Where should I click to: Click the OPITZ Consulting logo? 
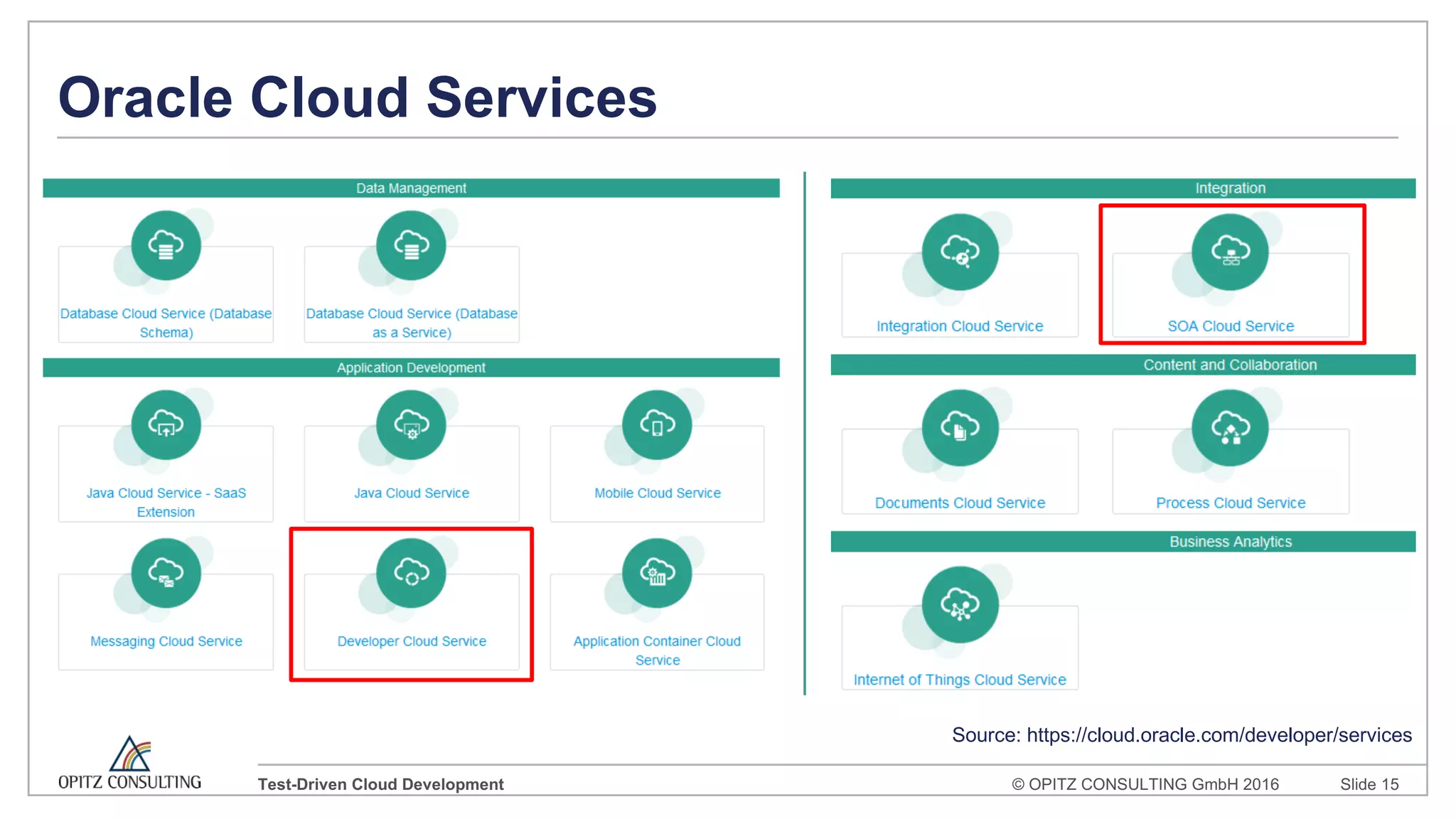pos(129,763)
